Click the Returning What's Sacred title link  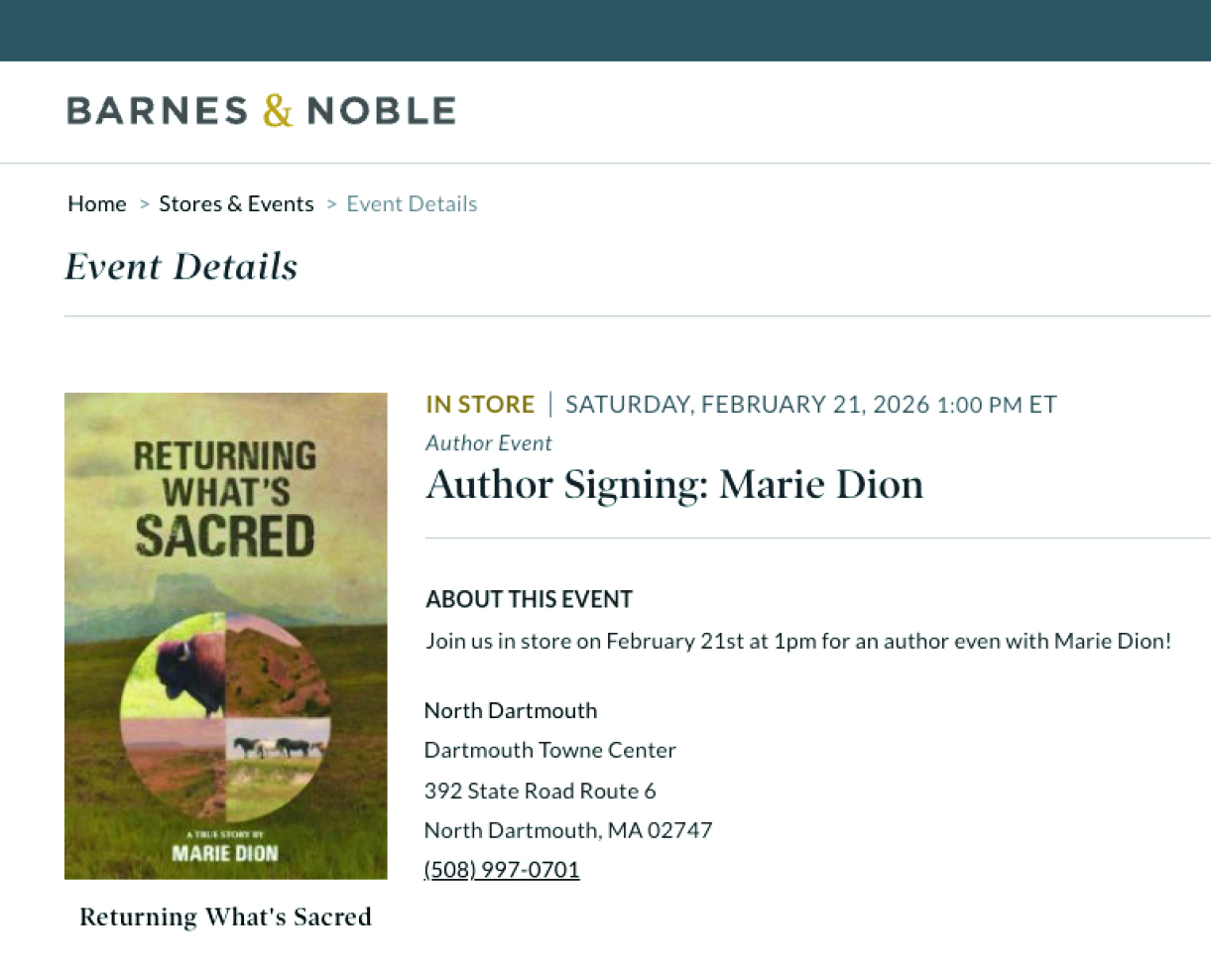226,917
